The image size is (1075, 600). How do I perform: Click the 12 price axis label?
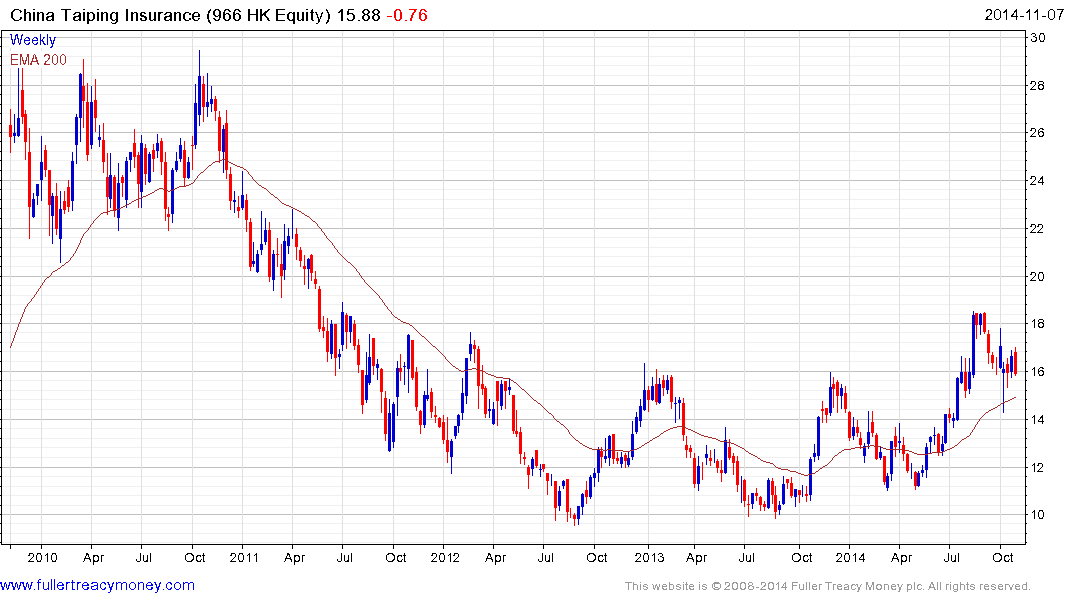pyautogui.click(x=1038, y=468)
